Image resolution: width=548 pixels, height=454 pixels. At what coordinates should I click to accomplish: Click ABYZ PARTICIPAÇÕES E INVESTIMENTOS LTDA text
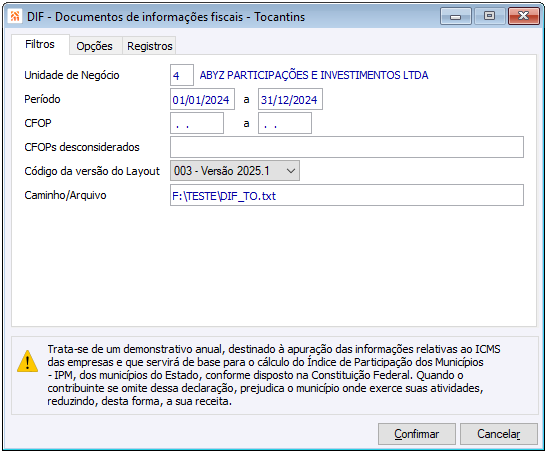314,75
